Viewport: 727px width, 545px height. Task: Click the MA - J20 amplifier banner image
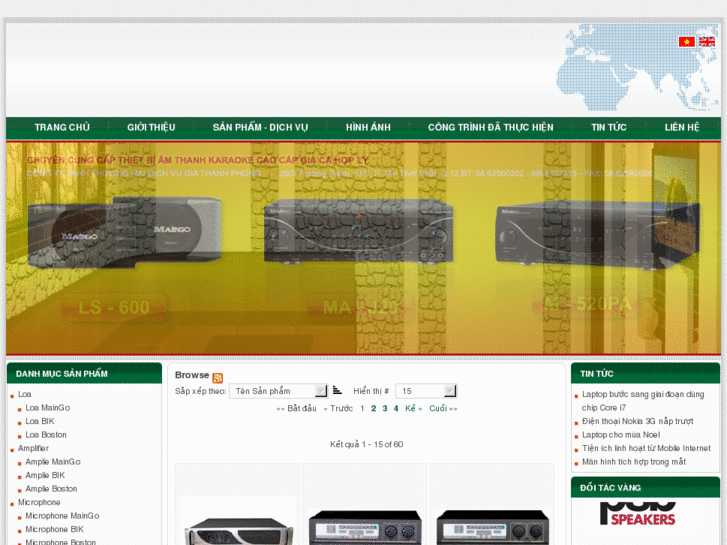pyautogui.click(x=358, y=231)
